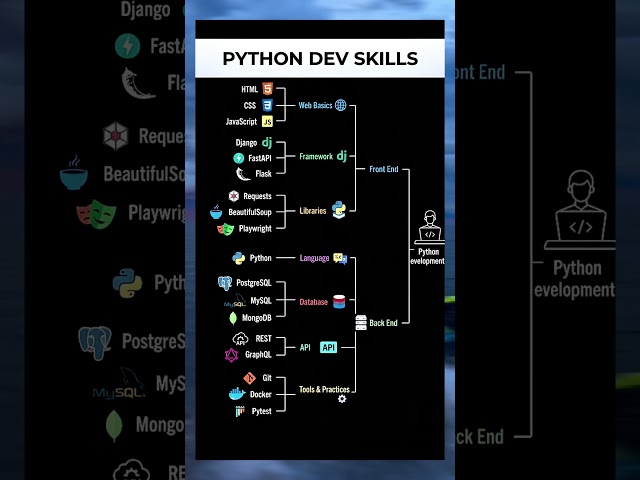Image resolution: width=640 pixels, height=480 pixels.
Task: Click the cyan API badge icon
Action: (x=329, y=347)
